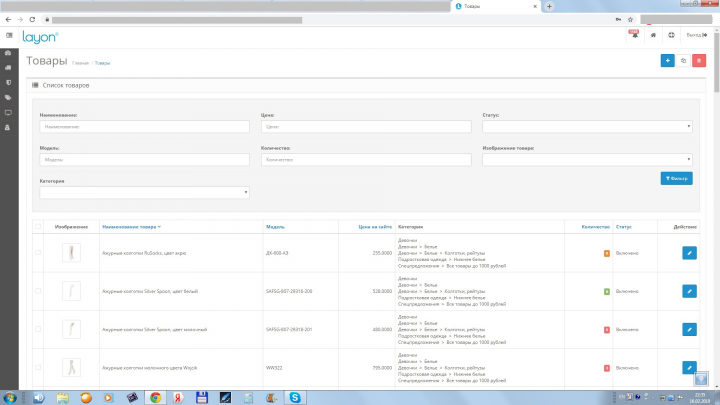Screen dimensions: 720x405
Task: Focus the Модель filter input
Action: [x=144, y=160]
